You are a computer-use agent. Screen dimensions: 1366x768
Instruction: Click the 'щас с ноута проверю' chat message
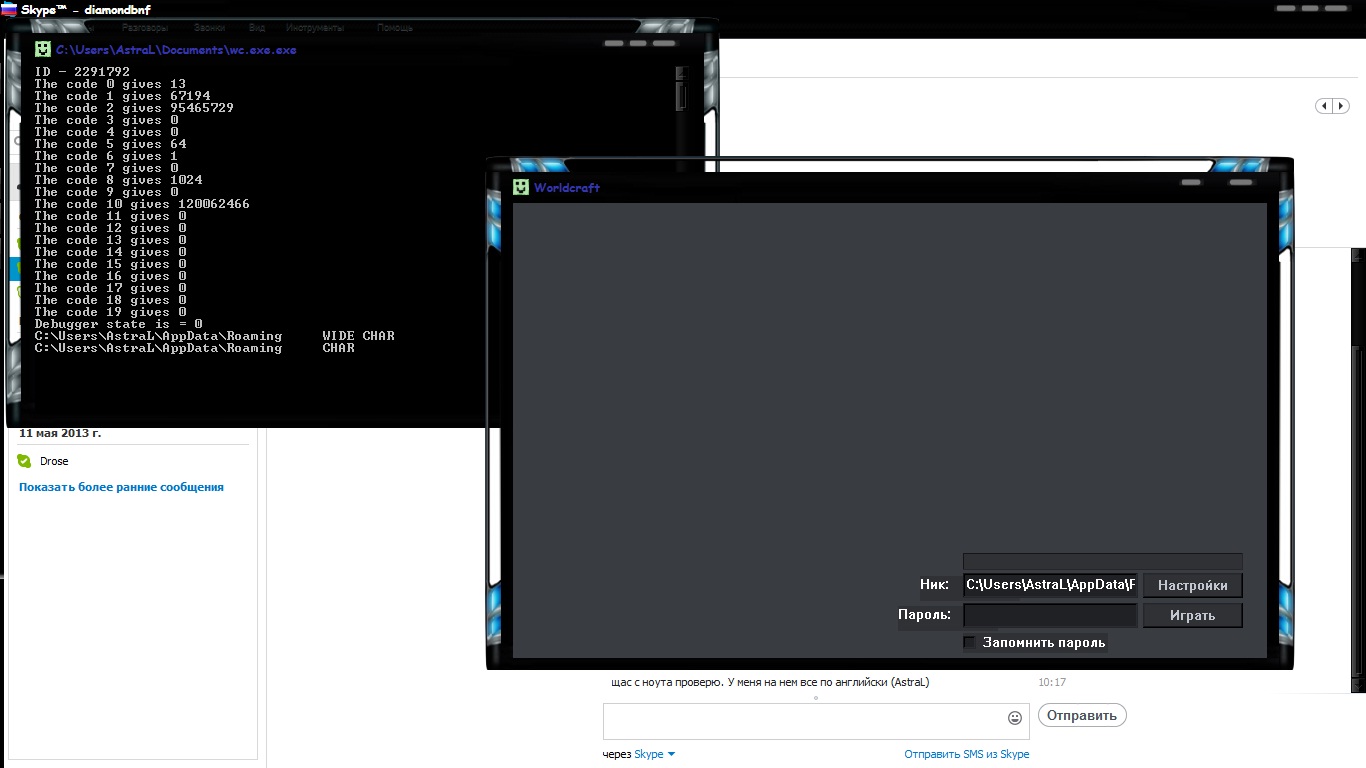pos(770,683)
